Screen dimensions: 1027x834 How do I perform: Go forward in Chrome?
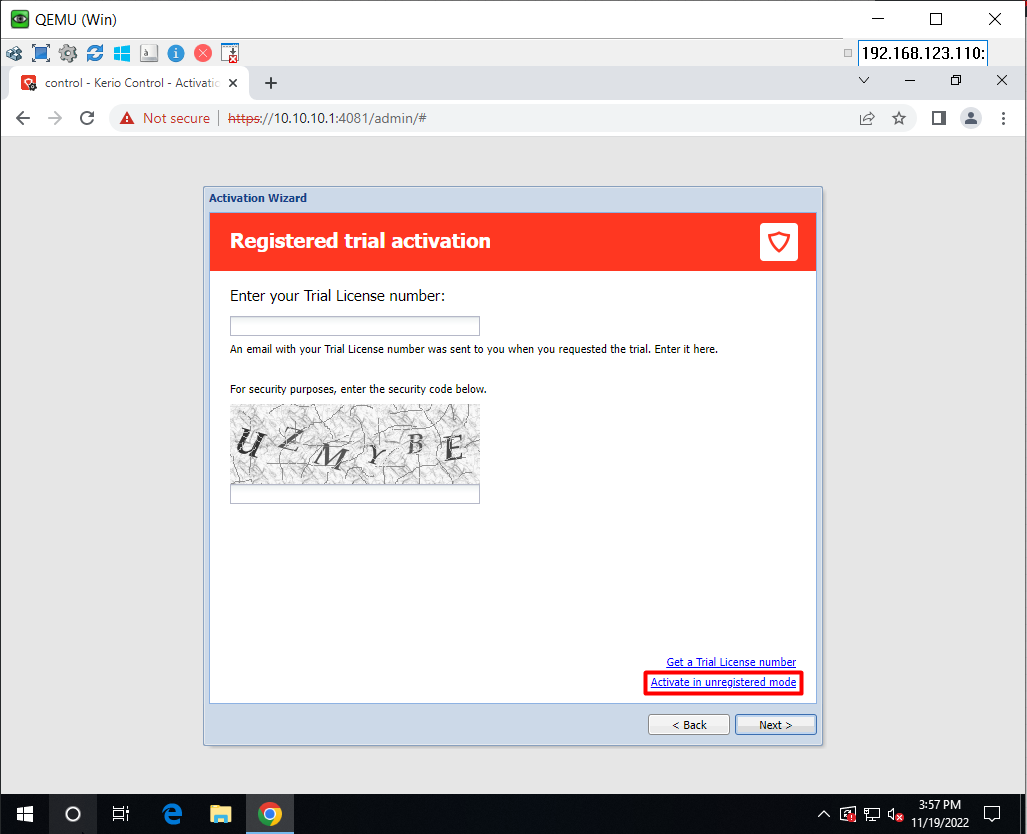55,118
